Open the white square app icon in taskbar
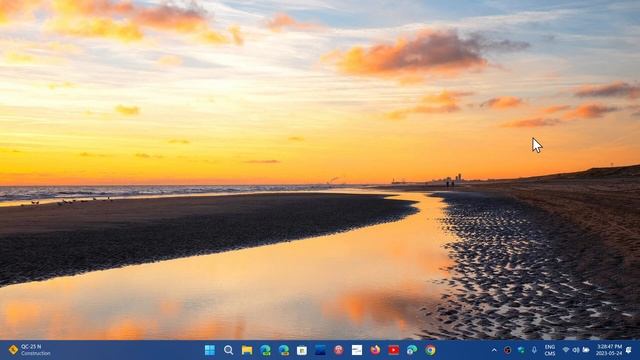 [x=357, y=350]
